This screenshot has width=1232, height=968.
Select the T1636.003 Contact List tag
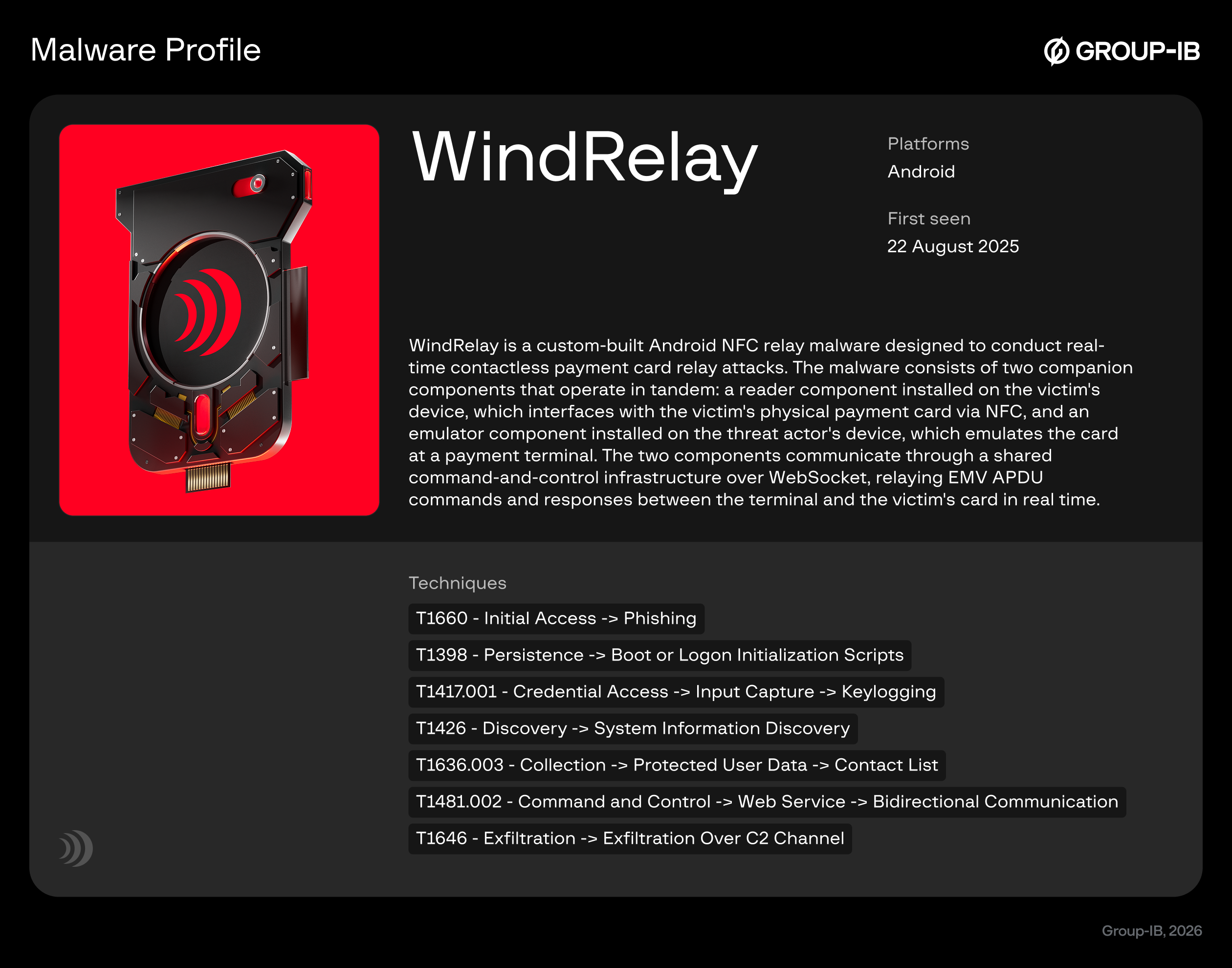pos(677,765)
